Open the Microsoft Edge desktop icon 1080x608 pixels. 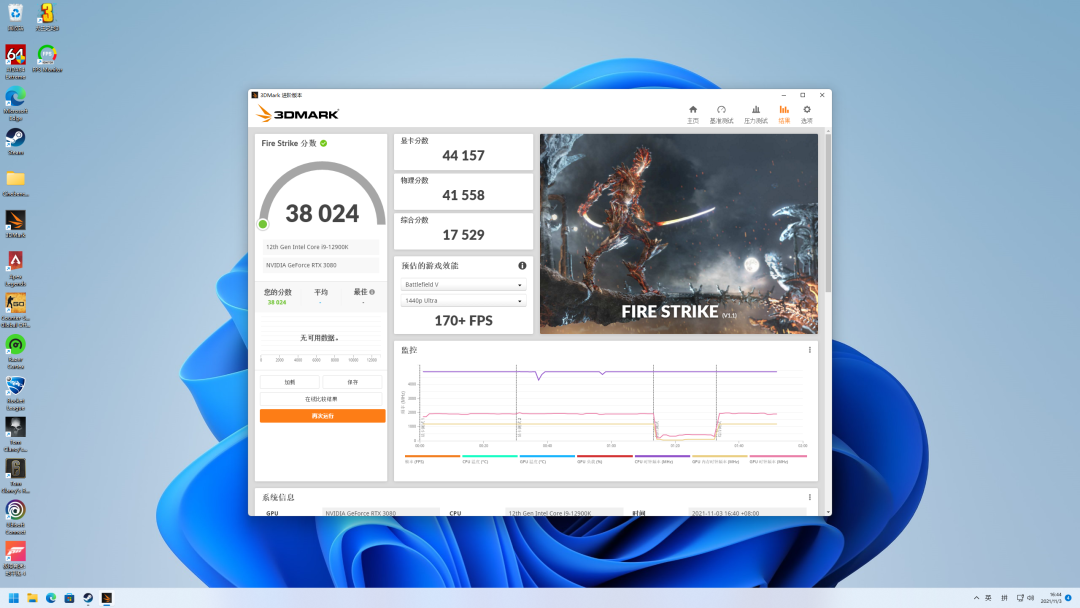click(15, 103)
